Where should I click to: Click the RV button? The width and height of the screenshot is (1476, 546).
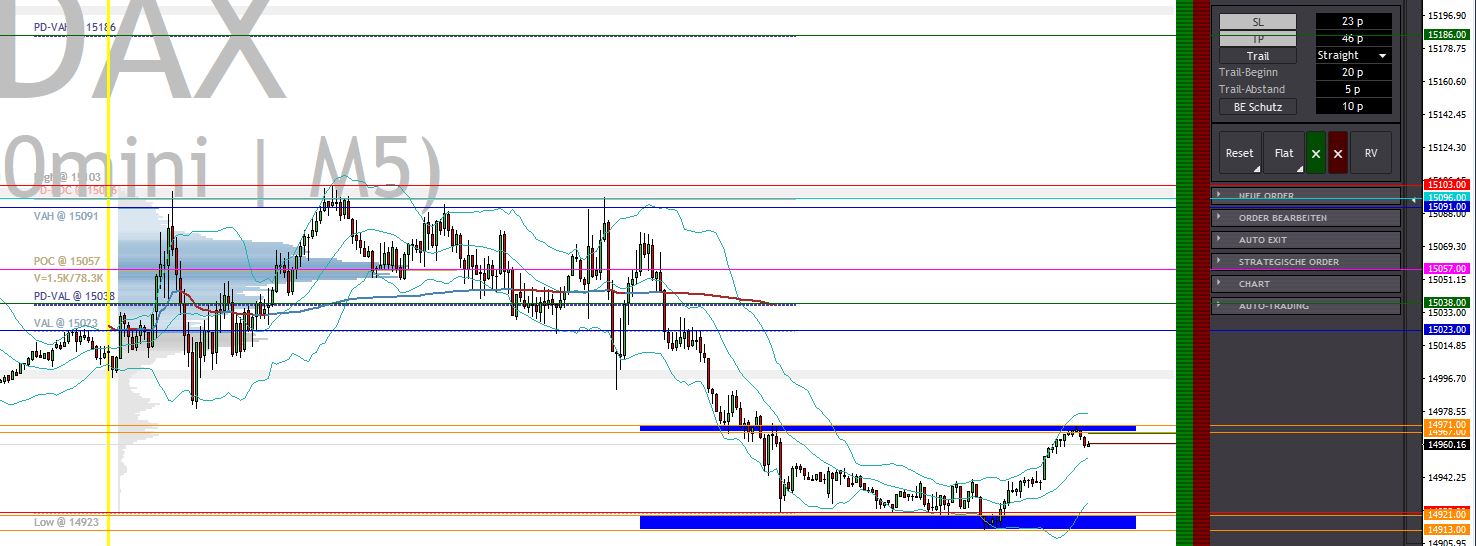tap(1371, 153)
